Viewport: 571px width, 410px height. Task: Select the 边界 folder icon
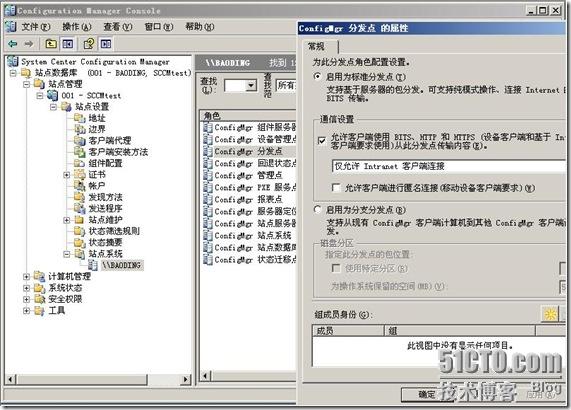(x=79, y=129)
